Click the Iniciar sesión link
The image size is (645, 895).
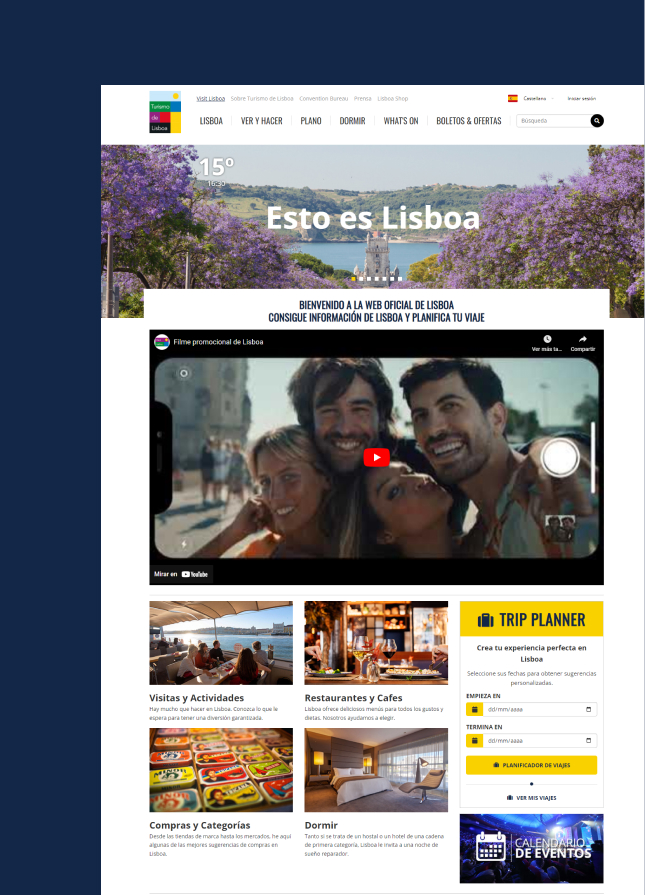point(581,99)
